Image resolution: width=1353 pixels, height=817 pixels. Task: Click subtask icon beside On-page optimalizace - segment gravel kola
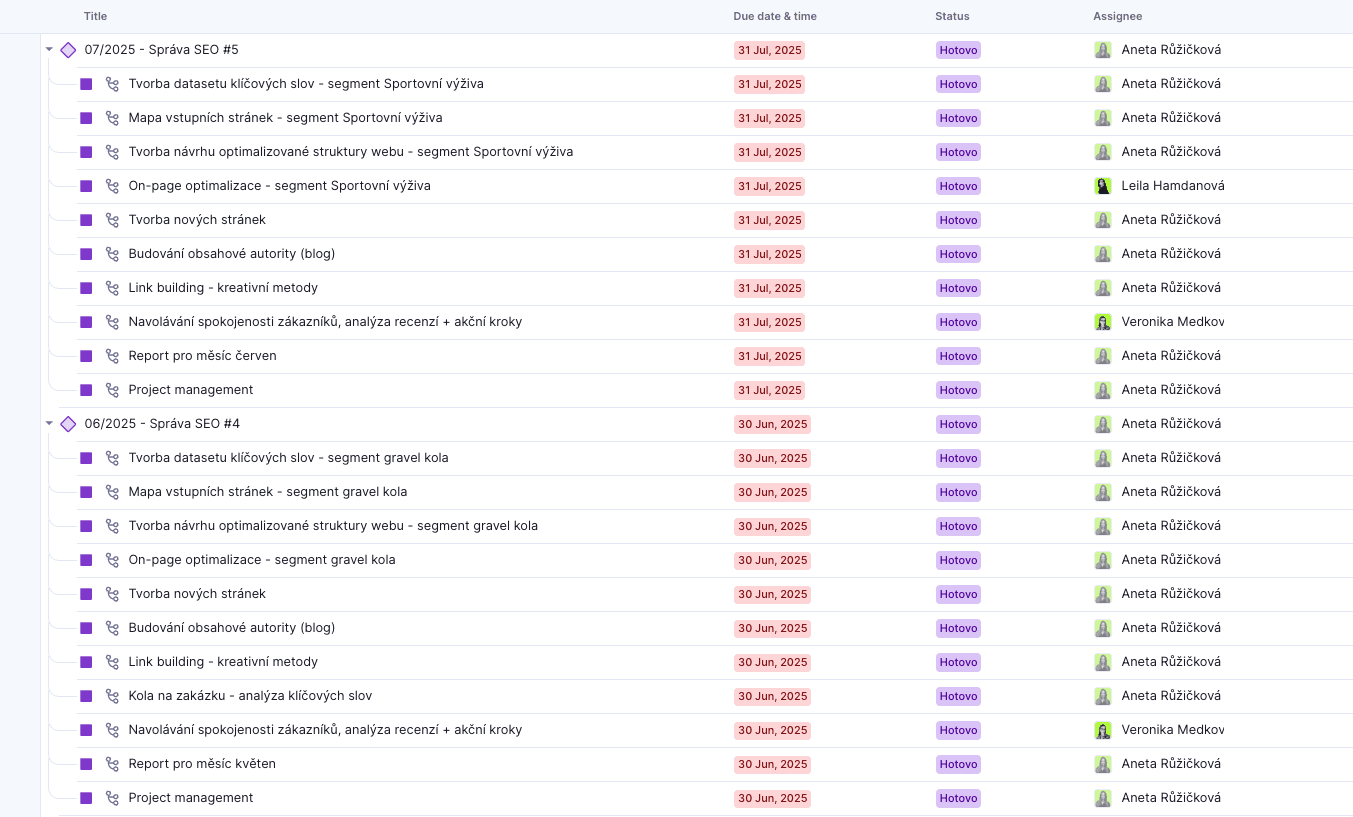click(113, 560)
